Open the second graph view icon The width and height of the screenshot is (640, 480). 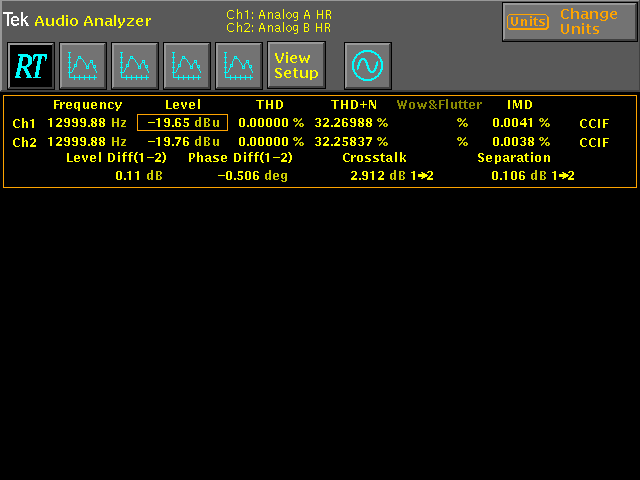tap(135, 66)
